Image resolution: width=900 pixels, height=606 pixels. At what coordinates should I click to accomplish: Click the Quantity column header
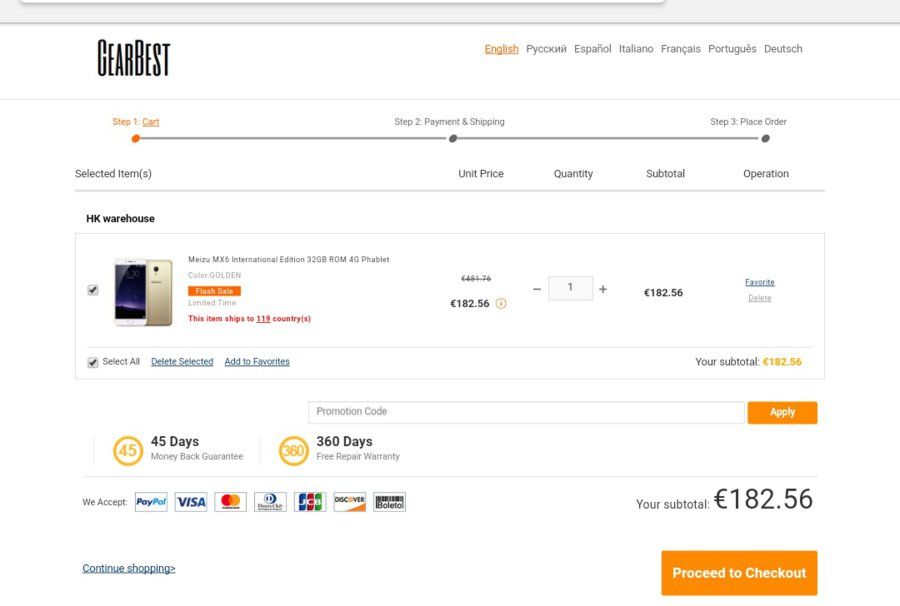(x=573, y=173)
